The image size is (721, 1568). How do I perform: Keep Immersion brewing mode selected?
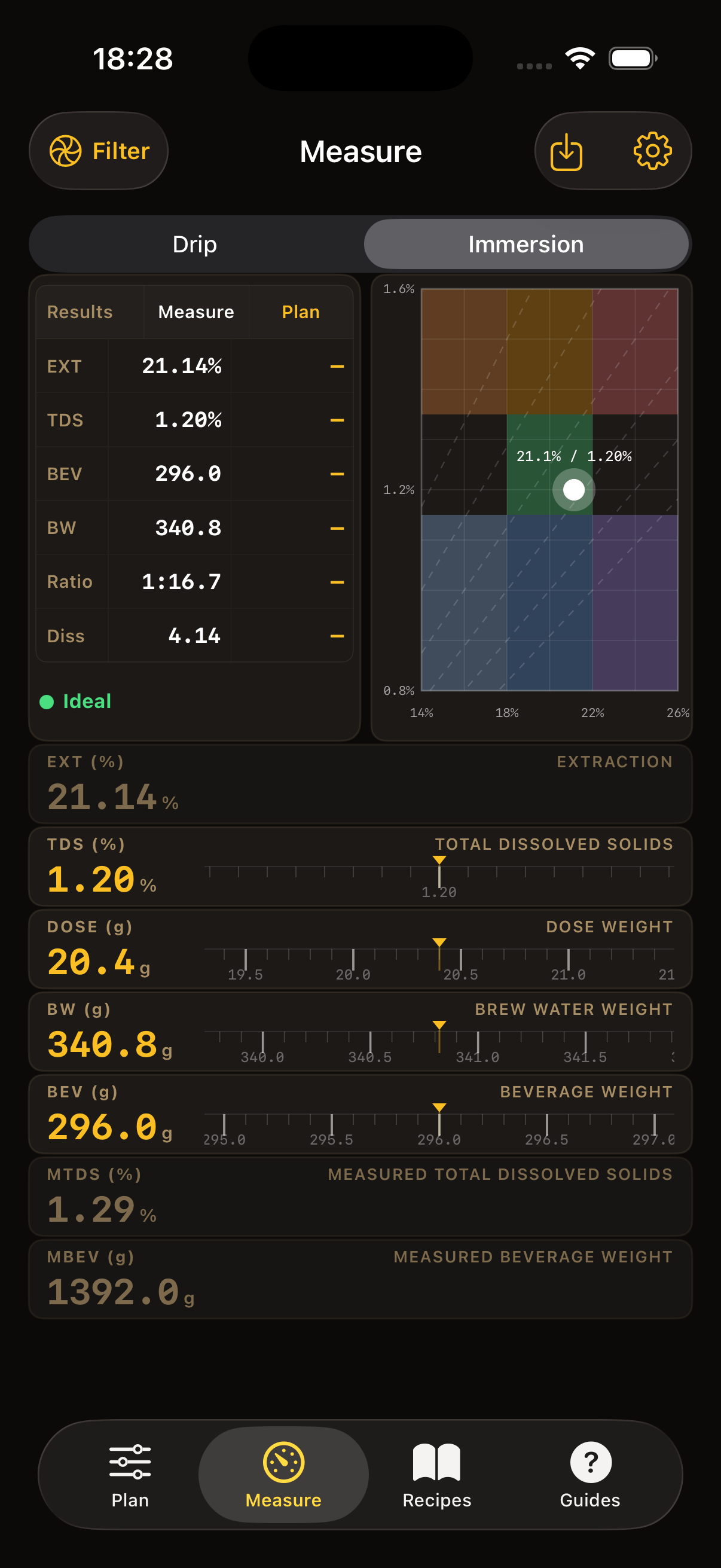point(526,243)
